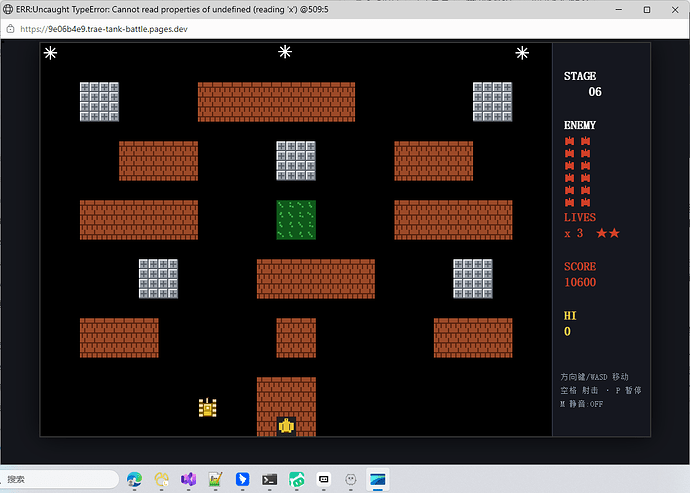Open the terminal icon in the taskbar
The height and width of the screenshot is (493, 690).
pyautogui.click(x=269, y=479)
